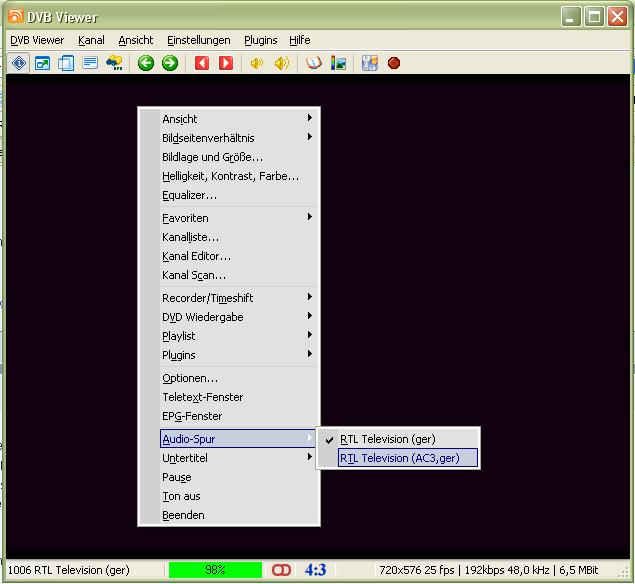Open the EPG binoculars icon
635x584 pixels.
click(x=114, y=63)
